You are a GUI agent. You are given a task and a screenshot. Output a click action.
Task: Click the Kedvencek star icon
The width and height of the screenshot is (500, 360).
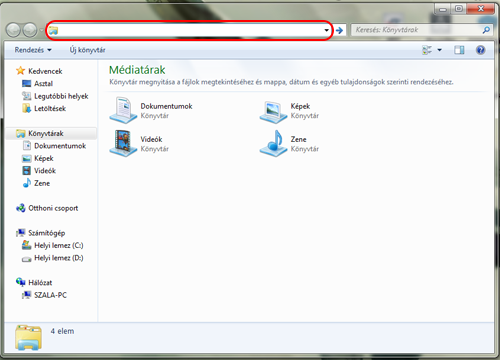pyautogui.click(x=21, y=71)
